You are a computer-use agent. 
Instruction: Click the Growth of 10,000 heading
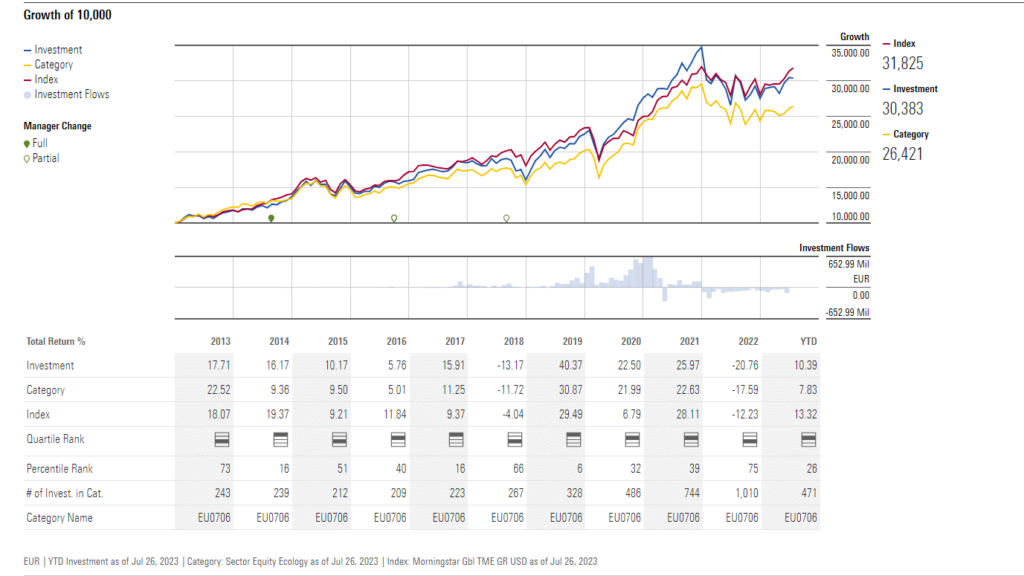67,16
